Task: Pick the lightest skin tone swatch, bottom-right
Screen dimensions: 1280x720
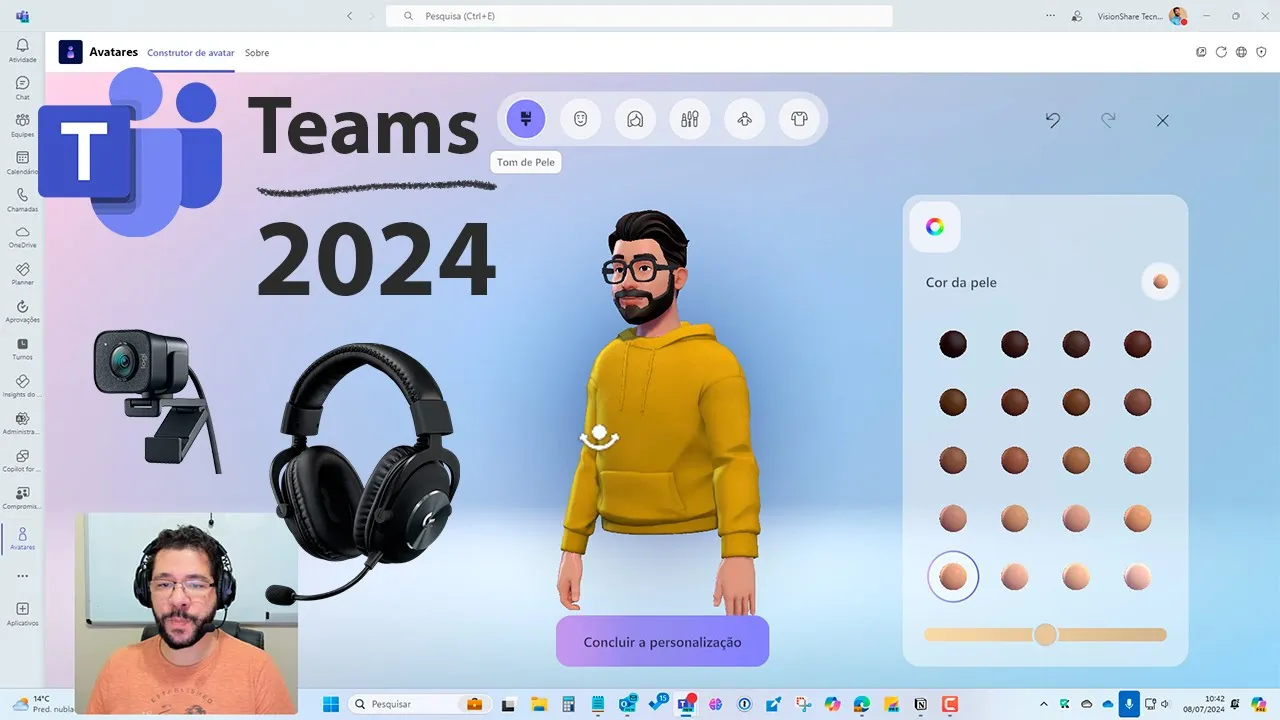Action: coord(1137,577)
